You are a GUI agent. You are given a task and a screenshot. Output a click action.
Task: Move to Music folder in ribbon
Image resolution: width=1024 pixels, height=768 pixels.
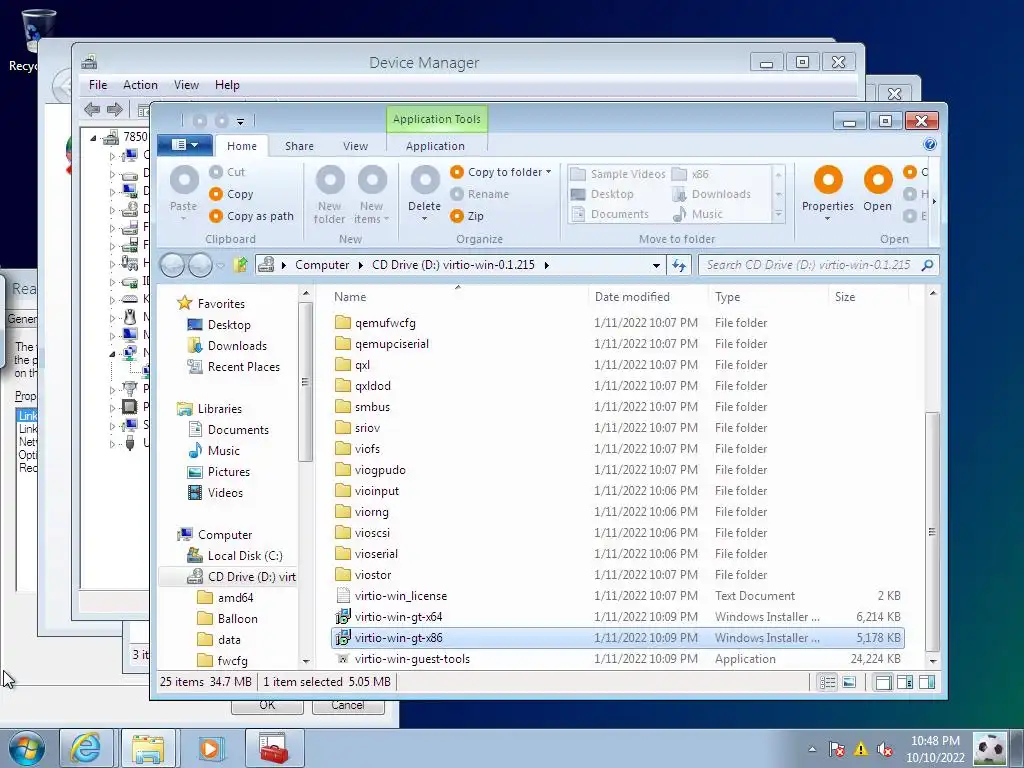click(697, 214)
